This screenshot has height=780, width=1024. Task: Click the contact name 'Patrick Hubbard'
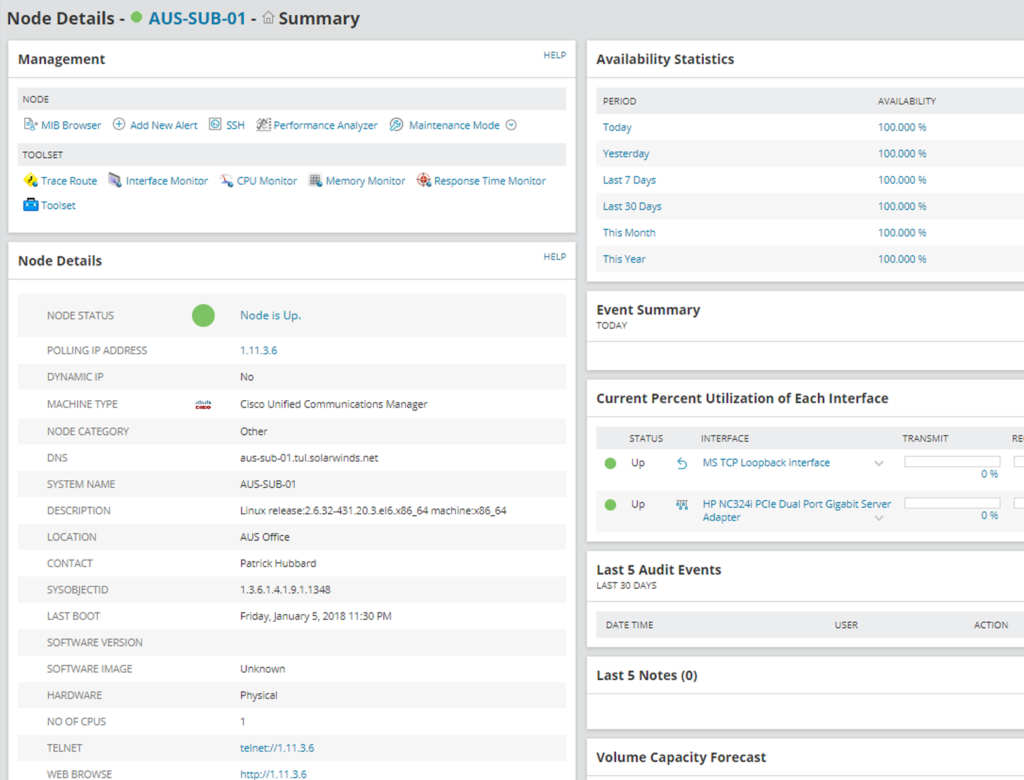click(x=278, y=563)
